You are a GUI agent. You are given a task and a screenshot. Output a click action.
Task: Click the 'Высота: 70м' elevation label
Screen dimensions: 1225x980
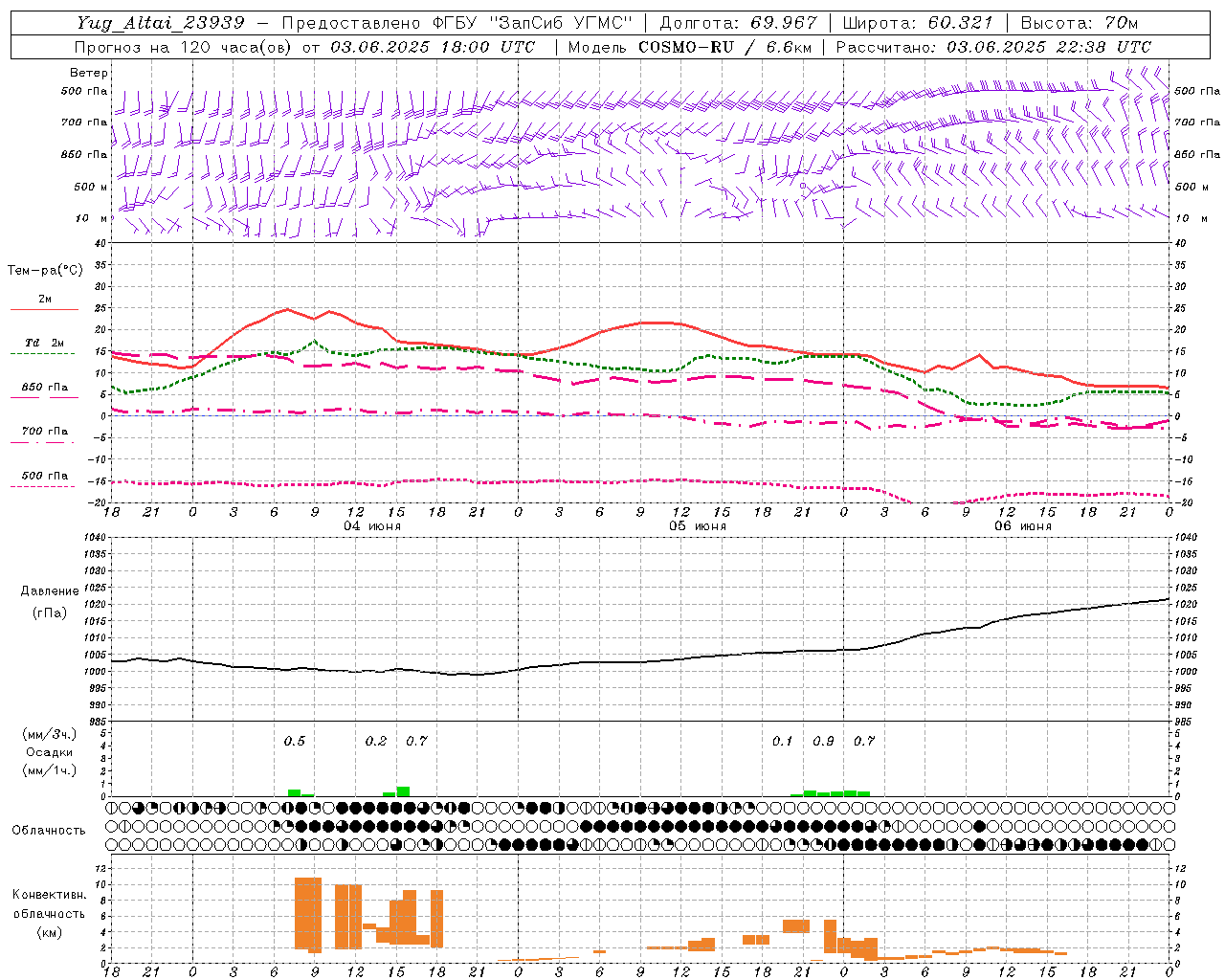[x=1079, y=23]
